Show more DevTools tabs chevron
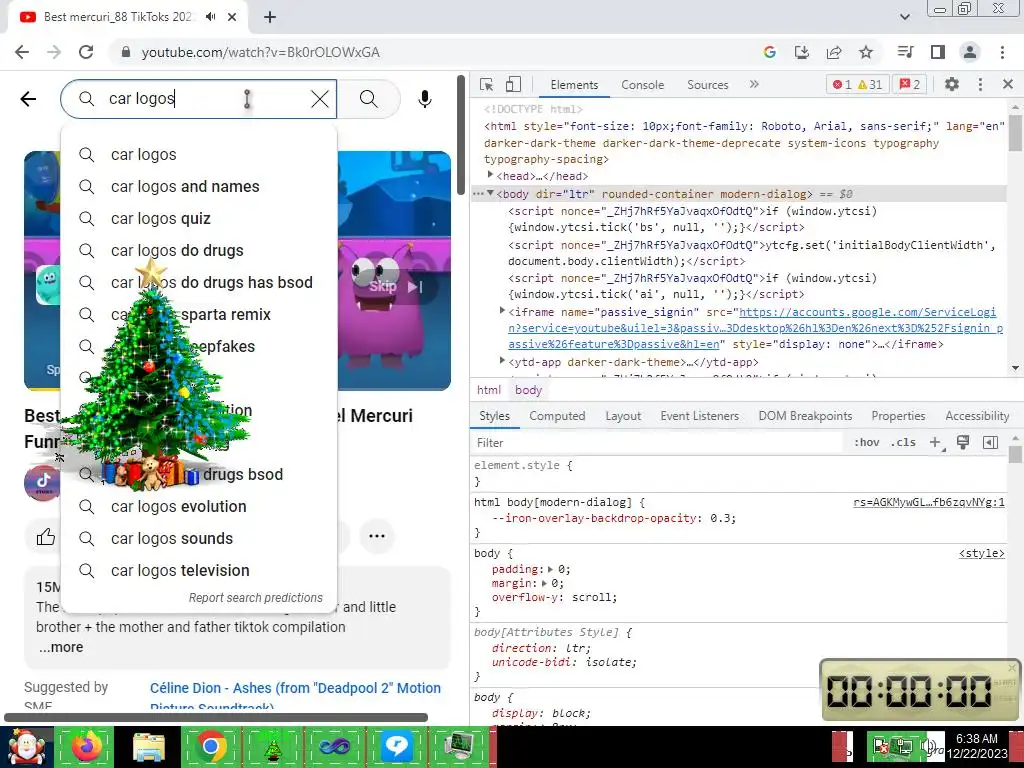1024x768 pixels. [x=754, y=84]
